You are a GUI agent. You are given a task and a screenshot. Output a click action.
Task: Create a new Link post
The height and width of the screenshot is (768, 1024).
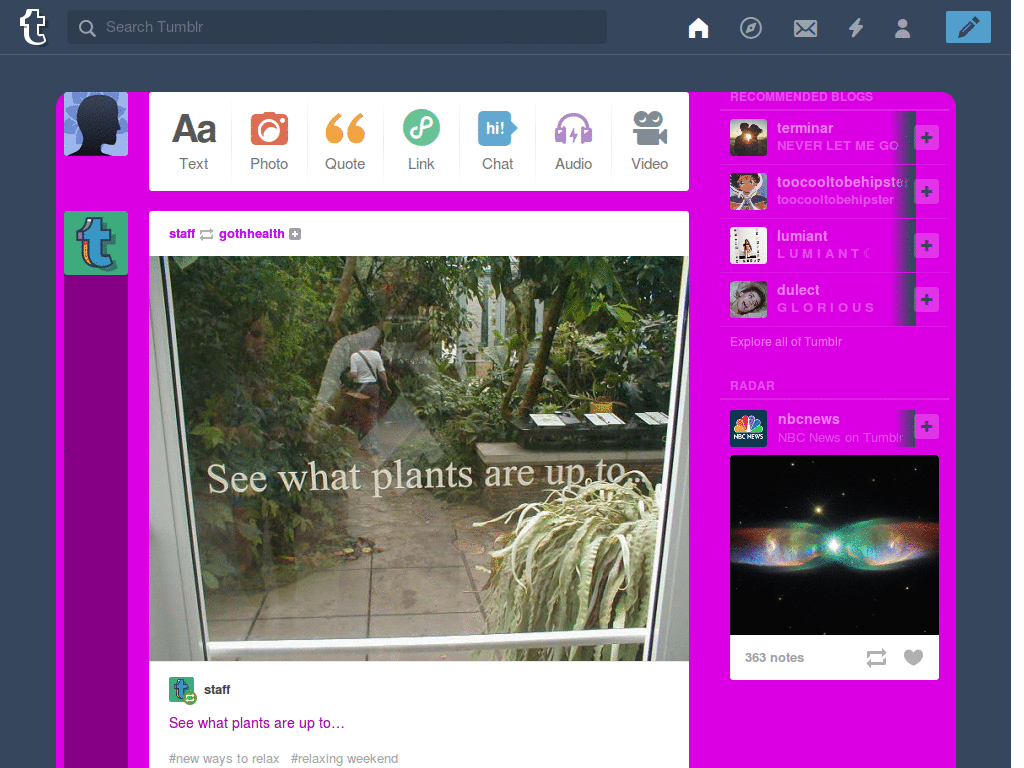[x=421, y=141]
